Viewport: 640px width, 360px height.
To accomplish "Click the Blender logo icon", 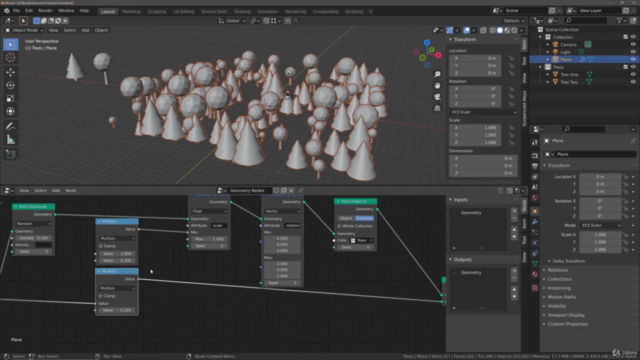I will [x=6, y=11].
